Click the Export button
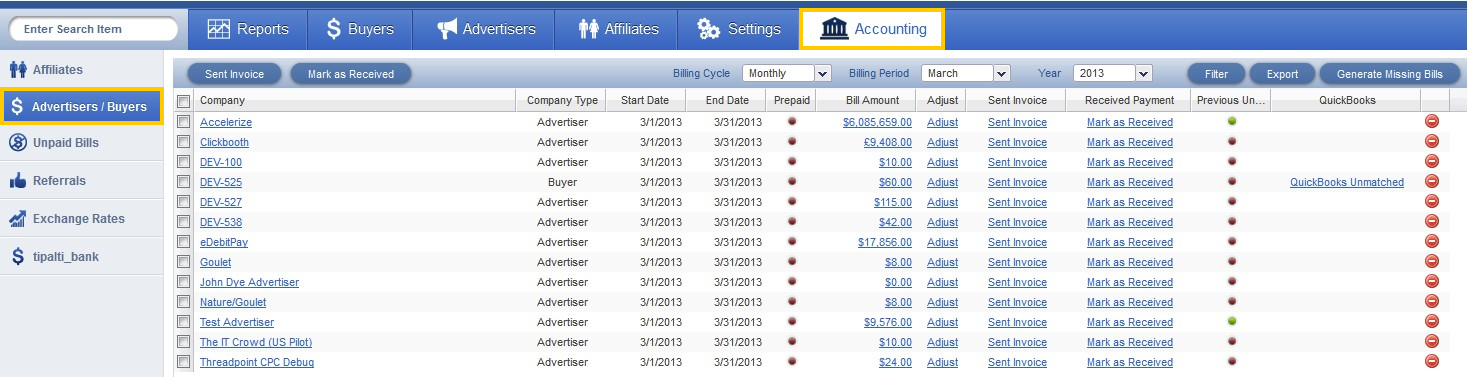 [1282, 74]
